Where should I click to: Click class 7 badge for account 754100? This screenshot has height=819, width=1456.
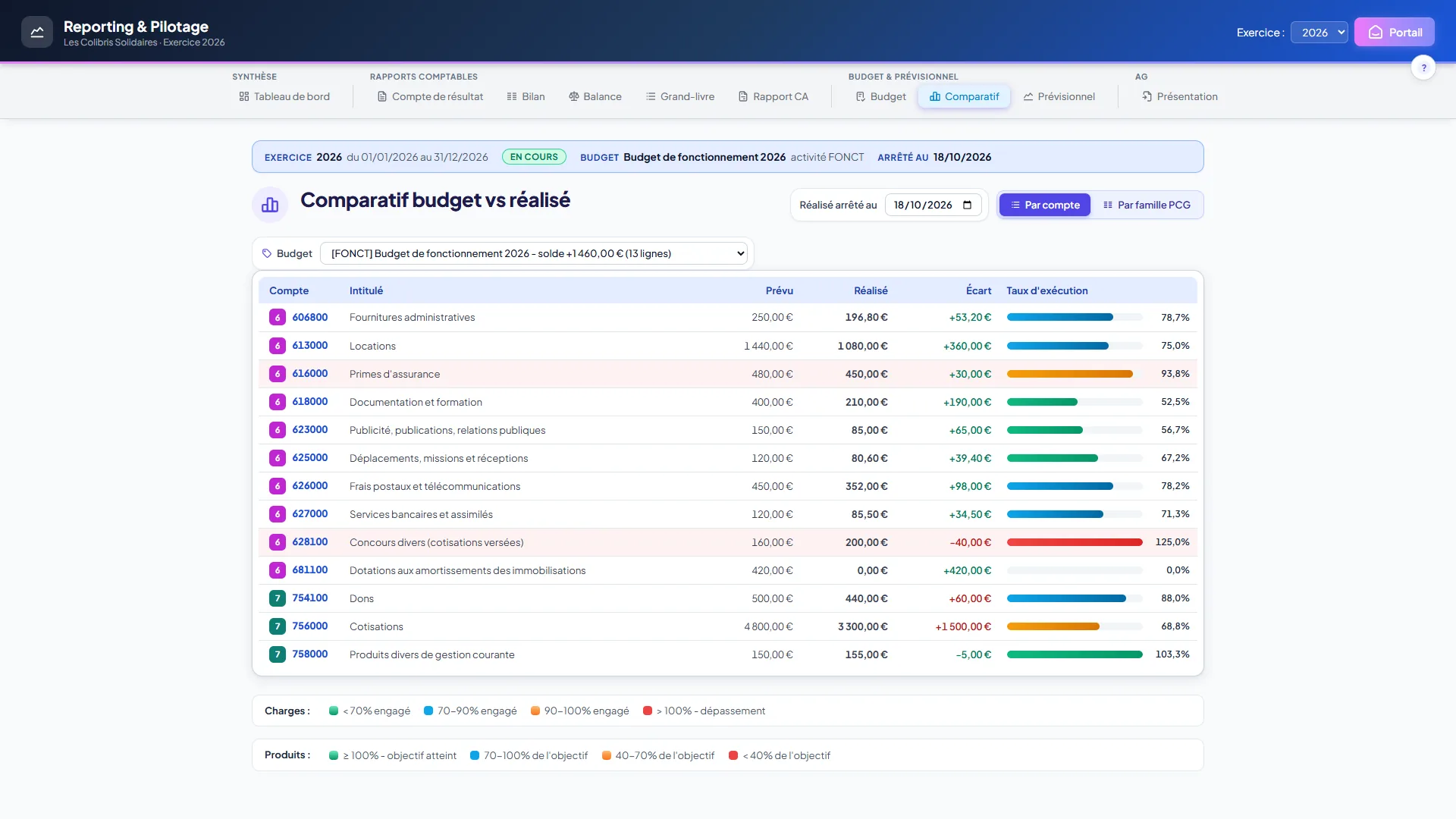tap(278, 598)
